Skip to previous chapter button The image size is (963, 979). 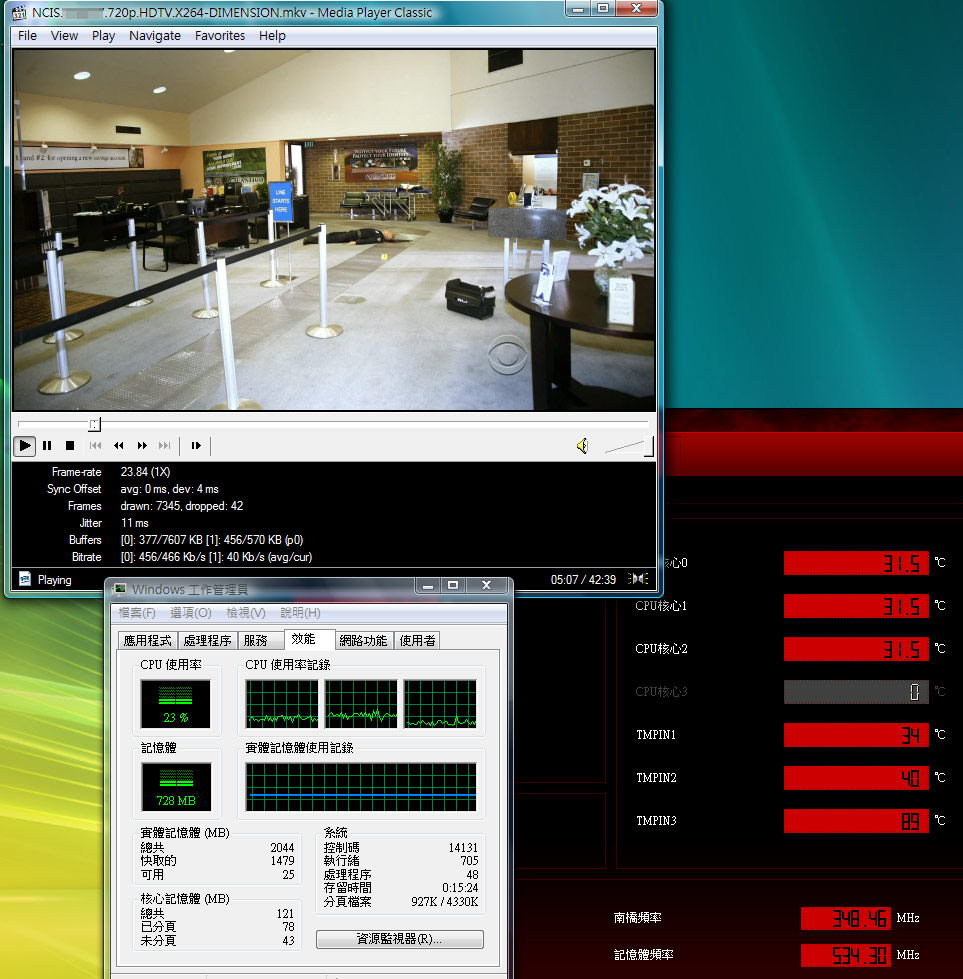(x=95, y=446)
